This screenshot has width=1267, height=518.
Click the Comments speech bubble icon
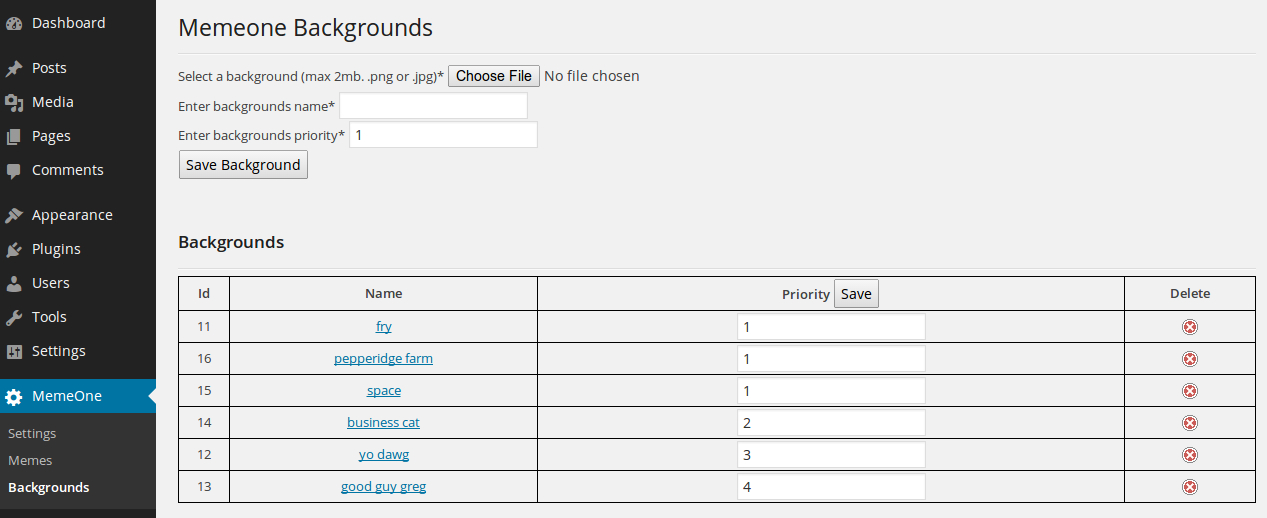[x=14, y=170]
